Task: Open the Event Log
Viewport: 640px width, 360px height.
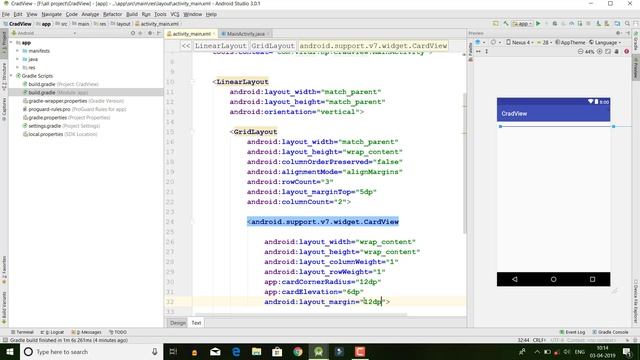Action: point(572,332)
